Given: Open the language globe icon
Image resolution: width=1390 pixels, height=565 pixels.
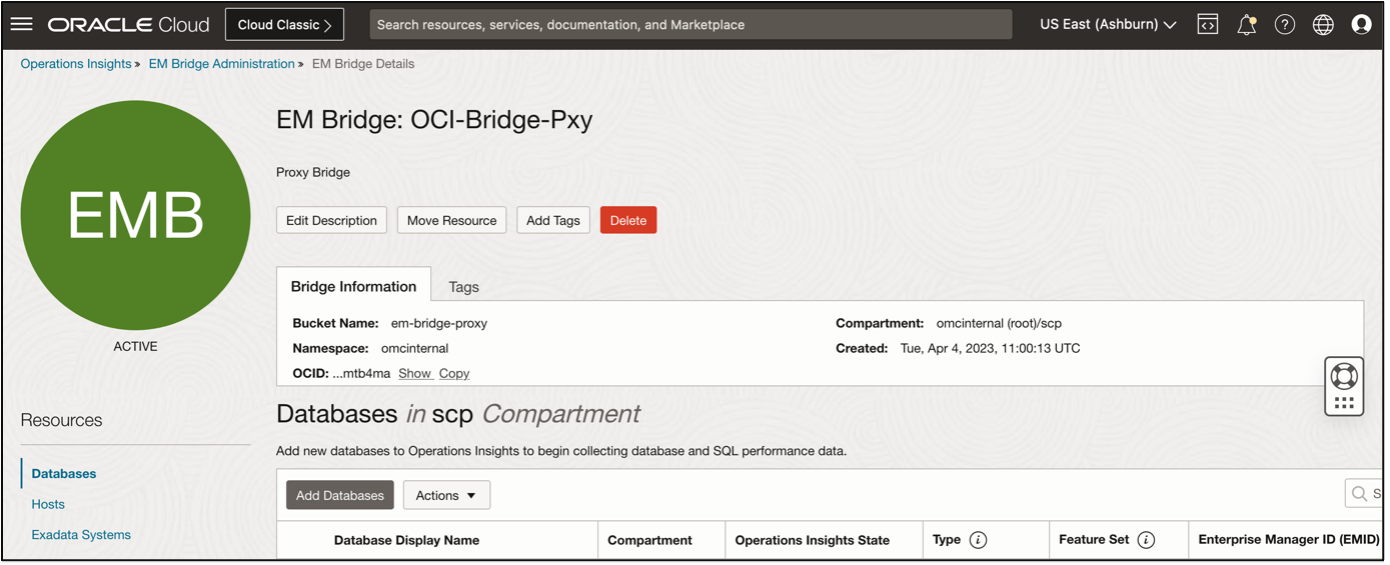Looking at the screenshot, I should 1323,25.
